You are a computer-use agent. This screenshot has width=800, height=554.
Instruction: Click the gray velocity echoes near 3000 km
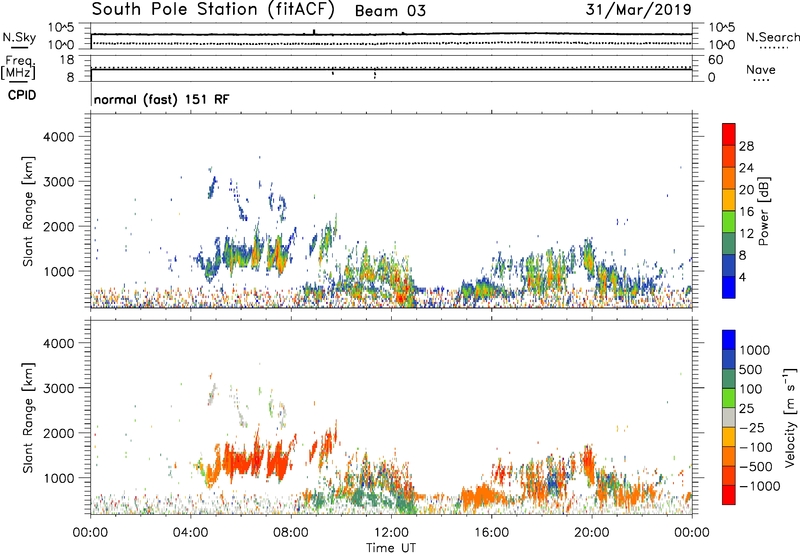[212, 394]
